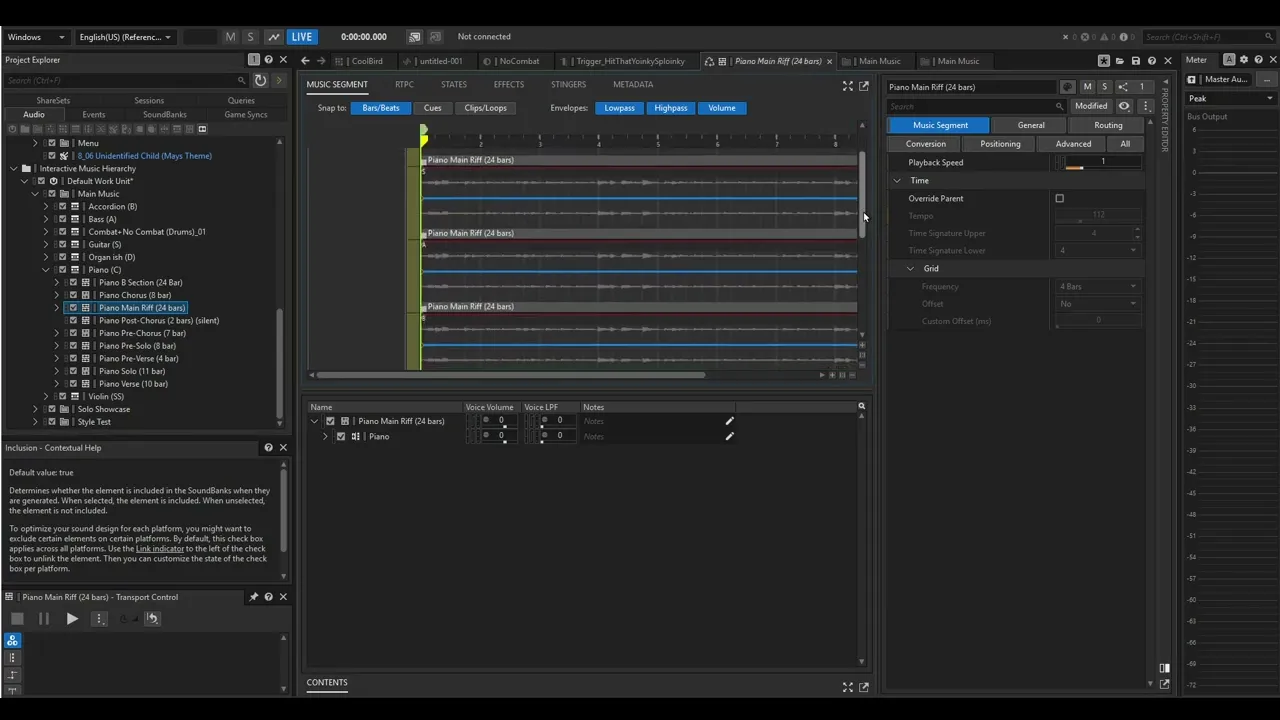Open share references button in Property Editor
1280x720 pixels.
pyautogui.click(x=1123, y=87)
